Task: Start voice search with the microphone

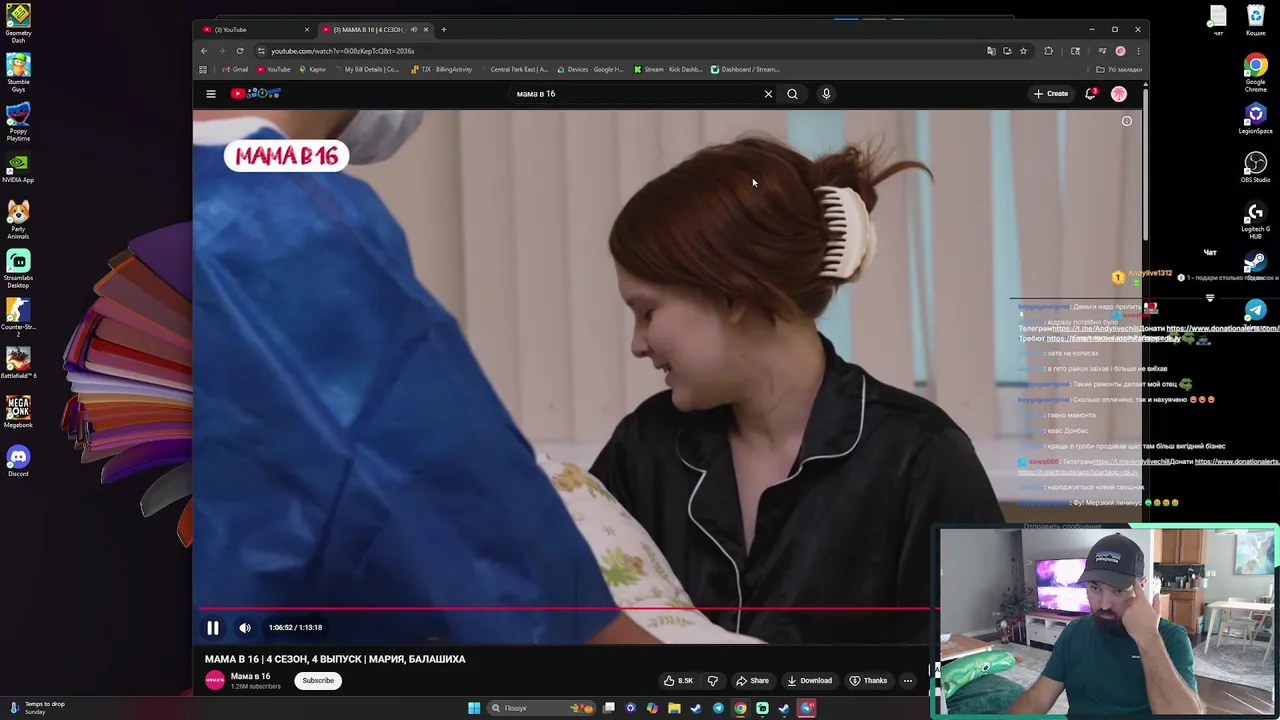Action: [826, 94]
